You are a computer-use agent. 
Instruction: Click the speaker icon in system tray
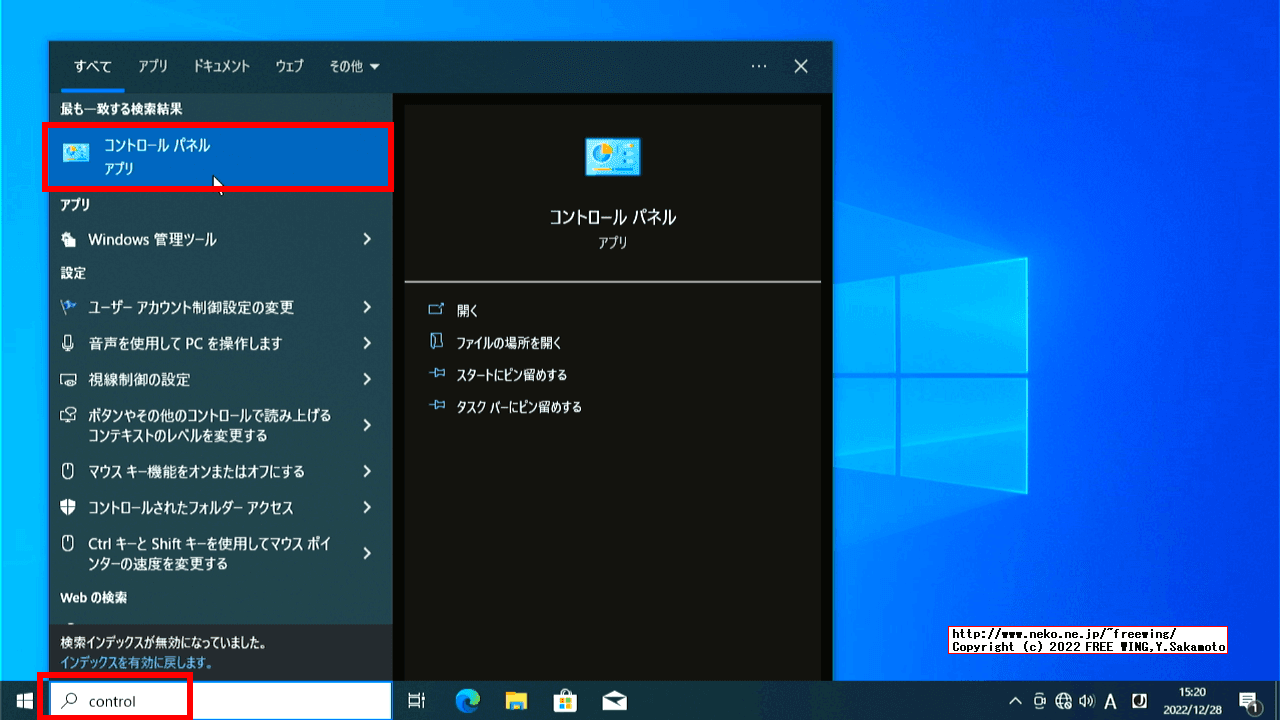click(x=1085, y=702)
